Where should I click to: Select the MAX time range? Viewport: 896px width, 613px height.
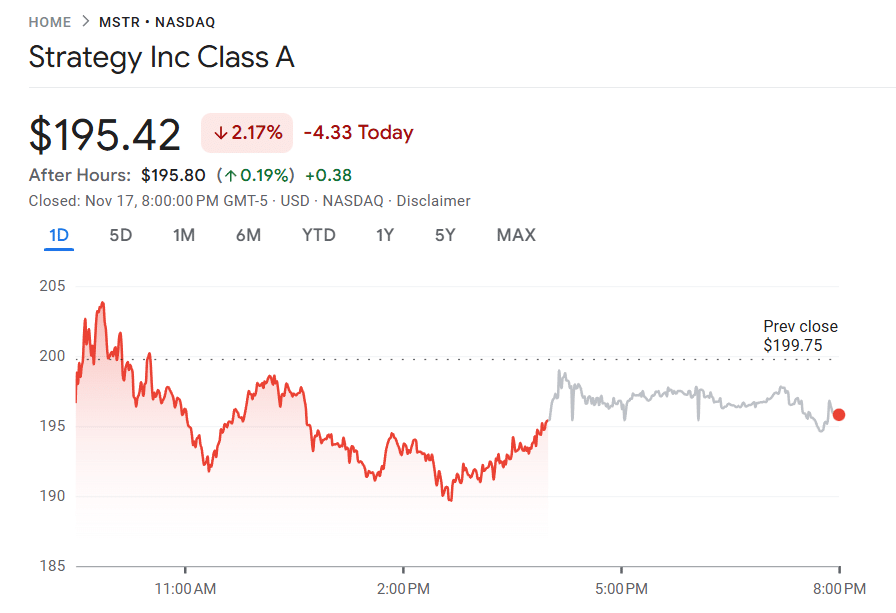pos(515,235)
